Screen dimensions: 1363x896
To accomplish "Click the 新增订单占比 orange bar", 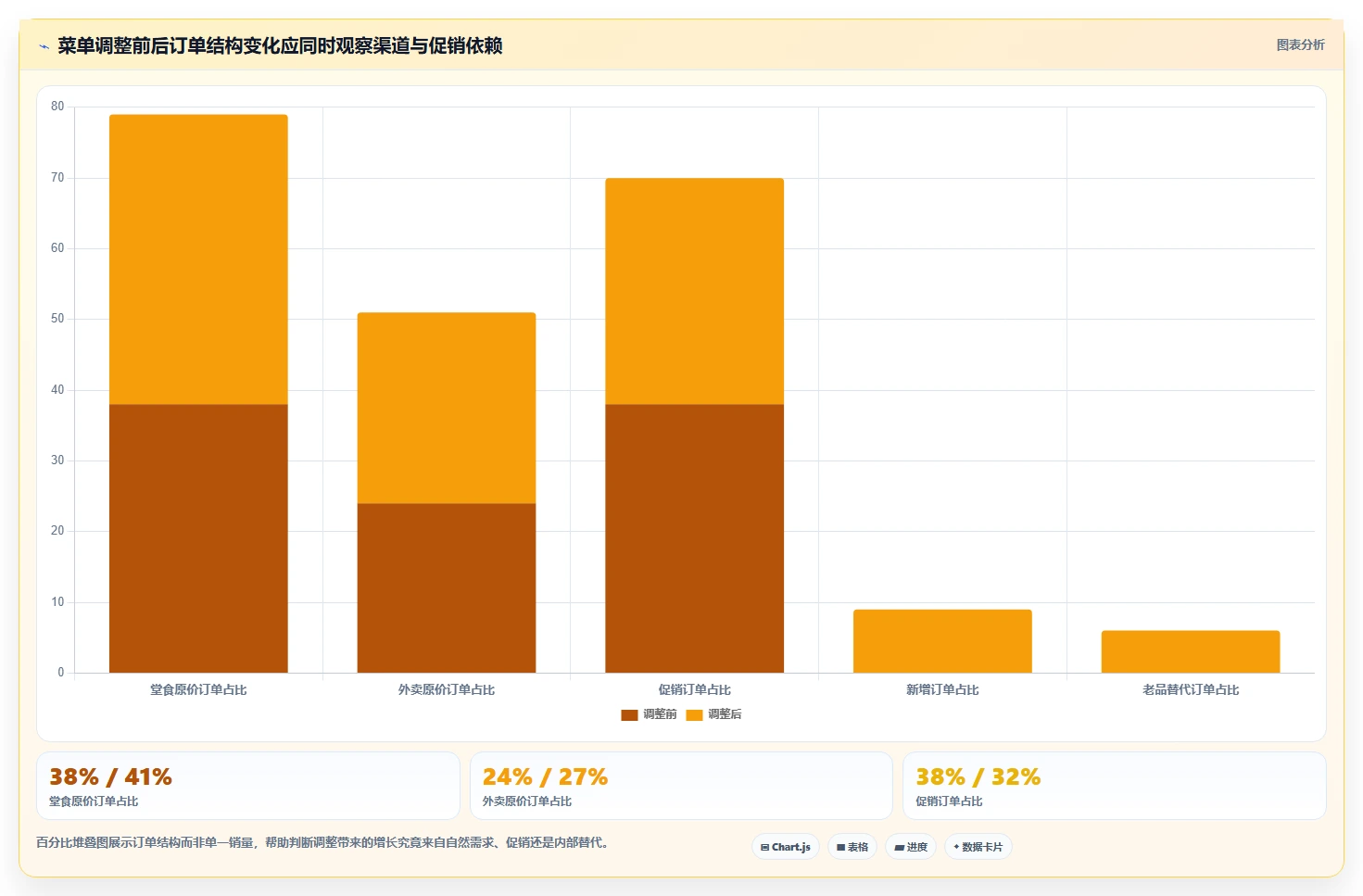I will [x=942, y=641].
